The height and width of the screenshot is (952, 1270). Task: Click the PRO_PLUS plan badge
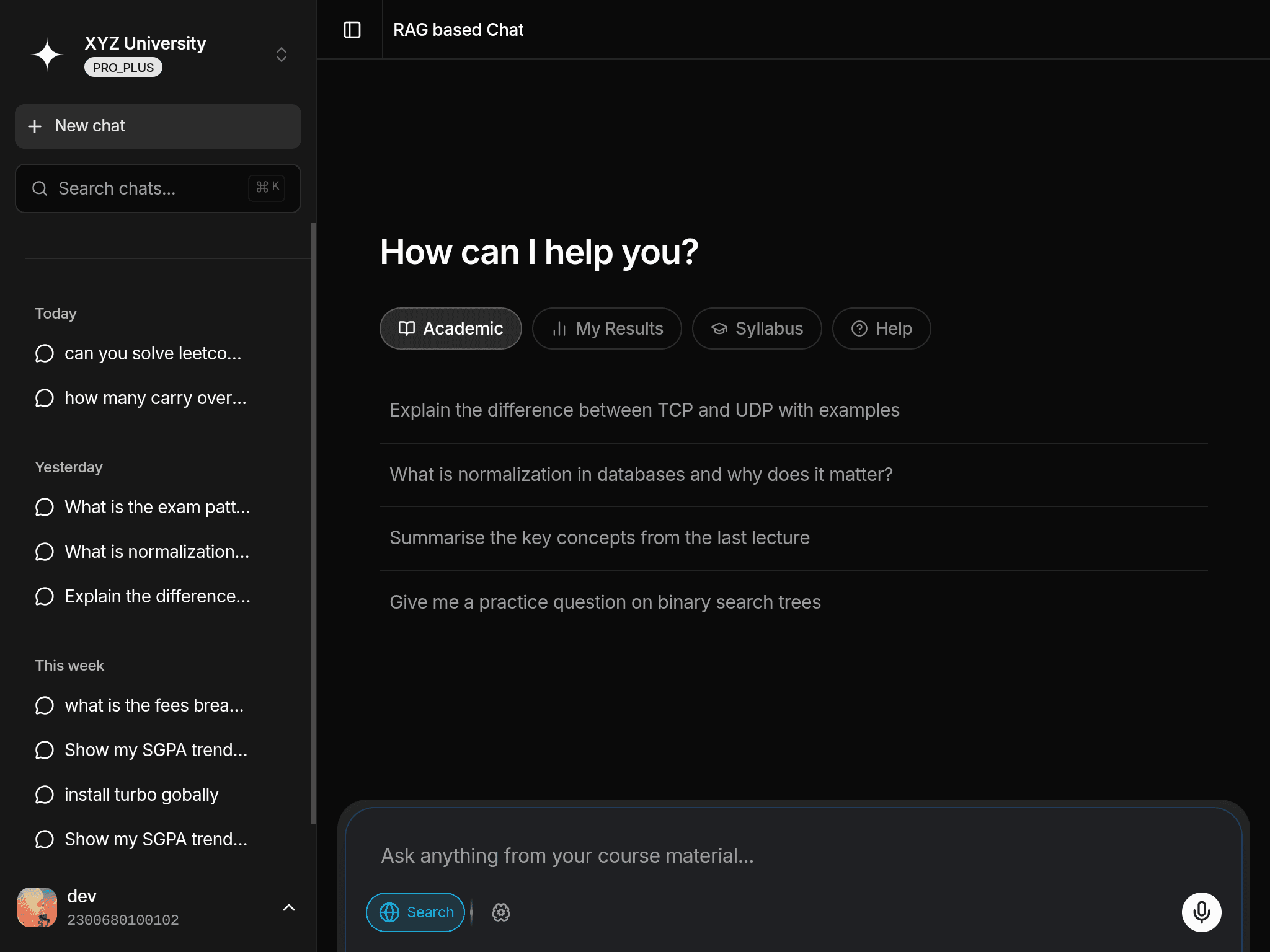[x=123, y=68]
